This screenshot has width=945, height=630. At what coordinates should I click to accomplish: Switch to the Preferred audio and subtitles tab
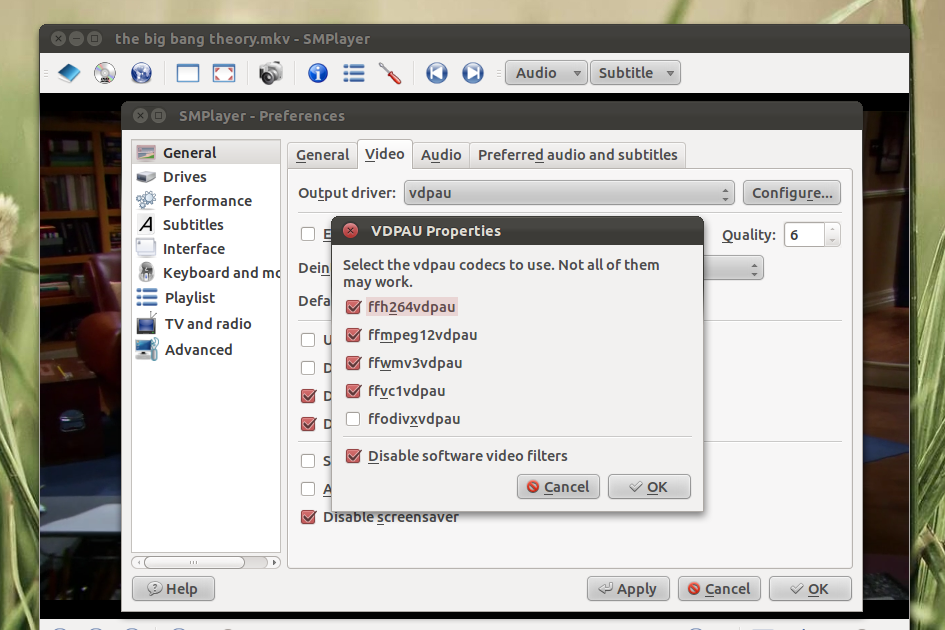coord(577,154)
